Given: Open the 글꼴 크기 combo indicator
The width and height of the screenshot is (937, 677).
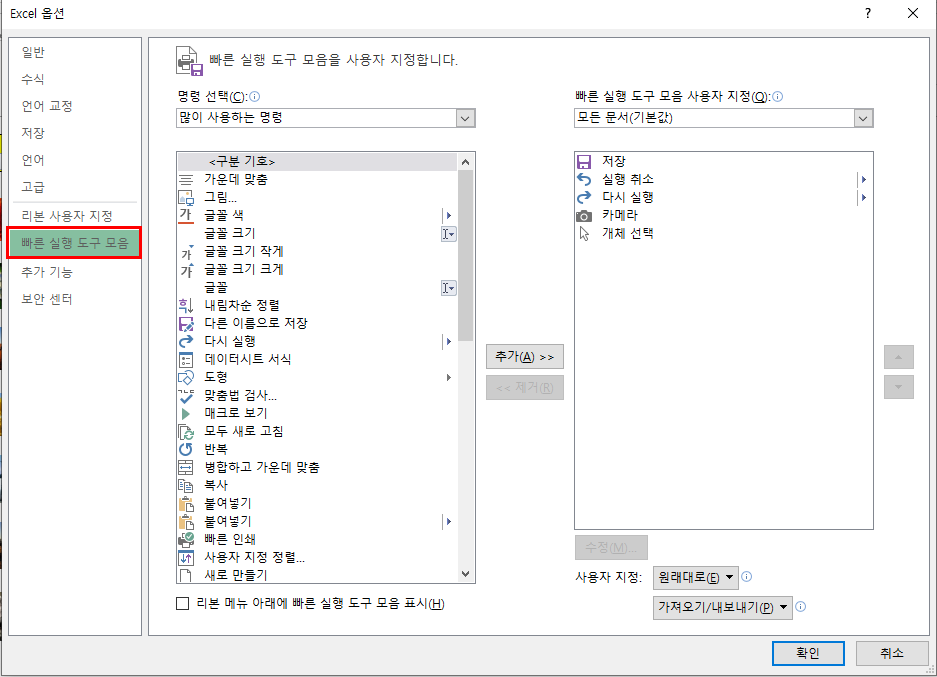Looking at the screenshot, I should [x=448, y=234].
